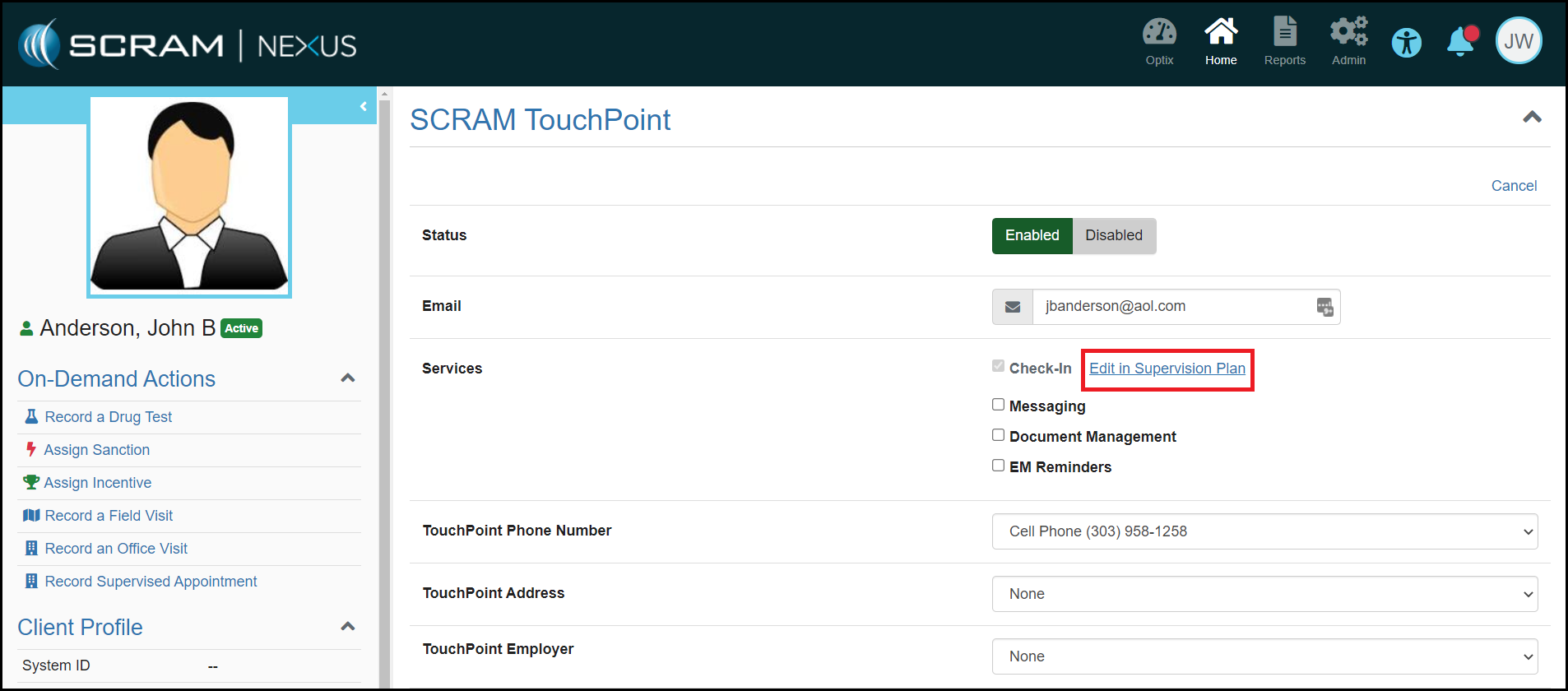1568x691 pixels.
Task: Open the TouchPoint Phone Number dropdown
Action: (x=1264, y=531)
